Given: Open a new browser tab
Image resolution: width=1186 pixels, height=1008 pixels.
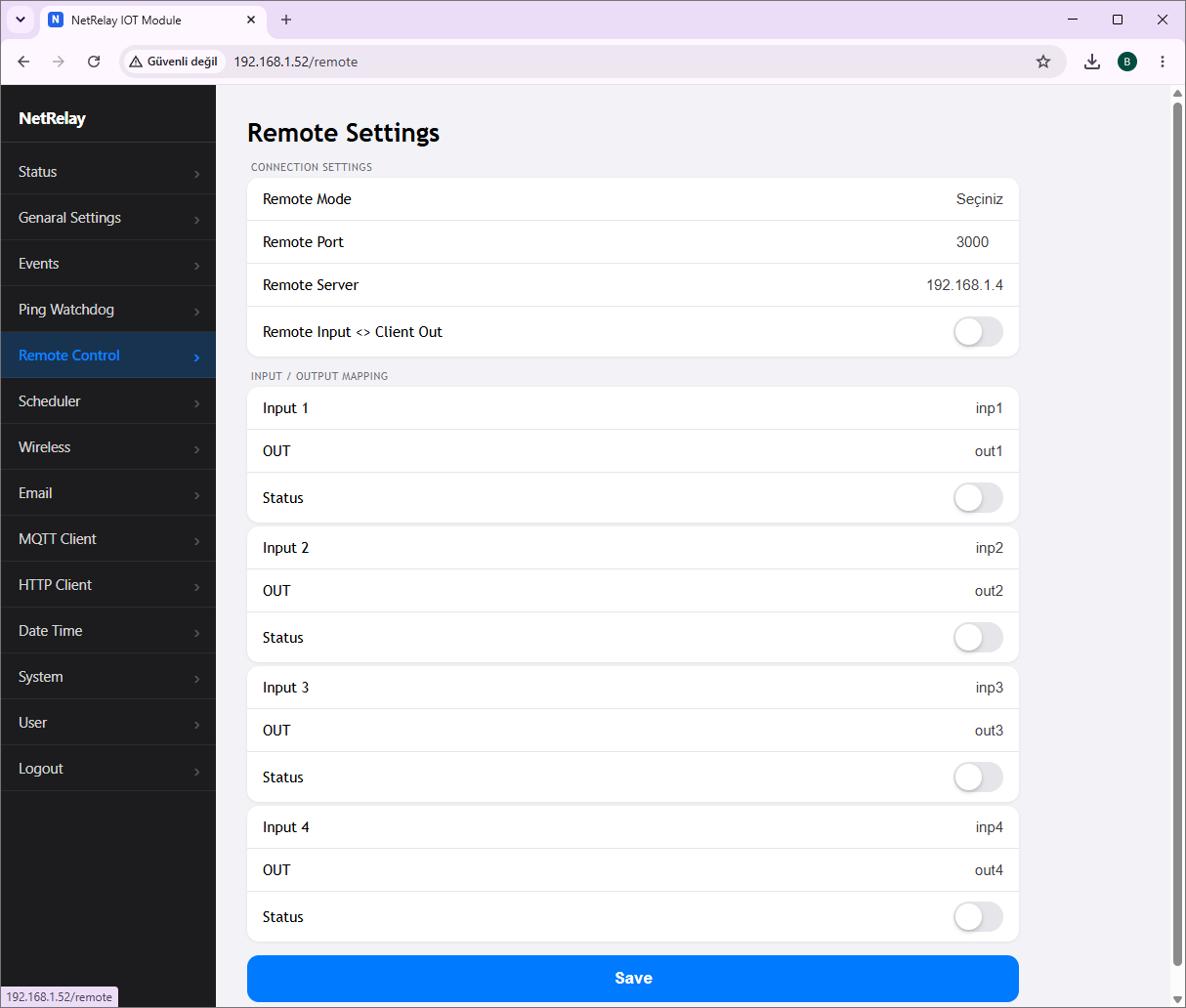Looking at the screenshot, I should 286,20.
